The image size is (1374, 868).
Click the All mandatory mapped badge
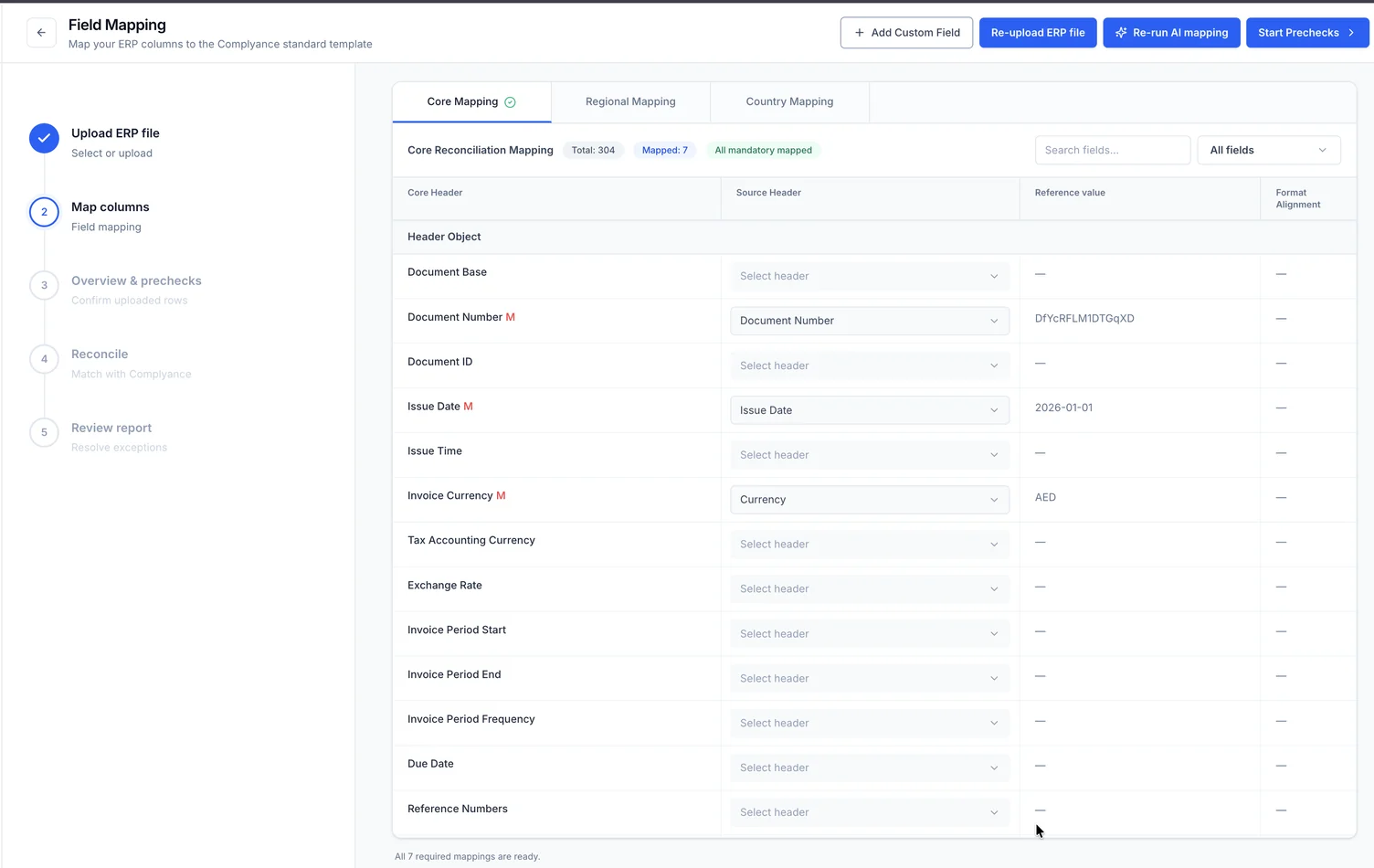(763, 150)
